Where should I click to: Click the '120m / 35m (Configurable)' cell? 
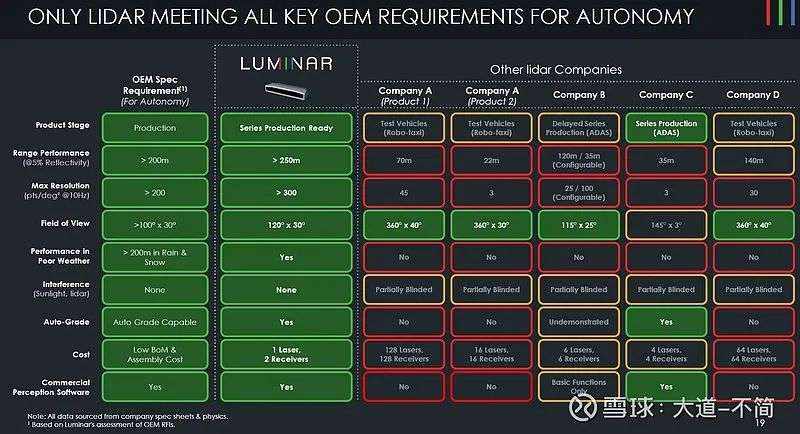(579, 160)
